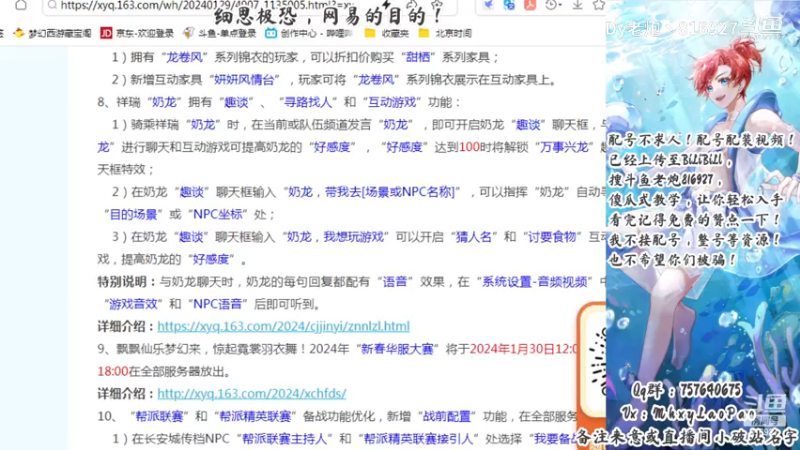Open the znnlzl.html 详细介绍 link
Image resolution: width=800 pixels, height=450 pixels.
point(283,326)
